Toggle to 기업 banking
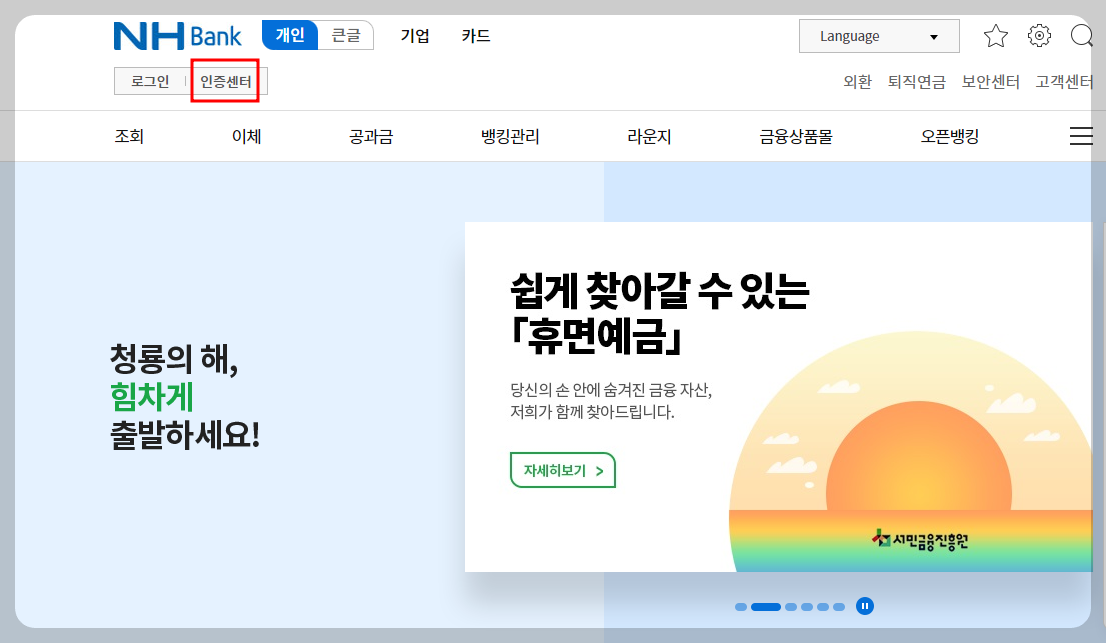The width and height of the screenshot is (1106, 643). tap(415, 36)
